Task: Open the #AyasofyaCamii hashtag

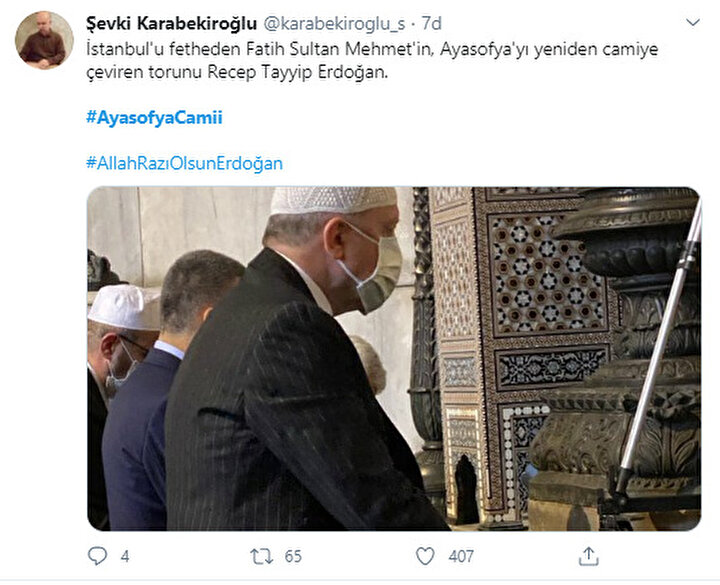Action: point(154,118)
